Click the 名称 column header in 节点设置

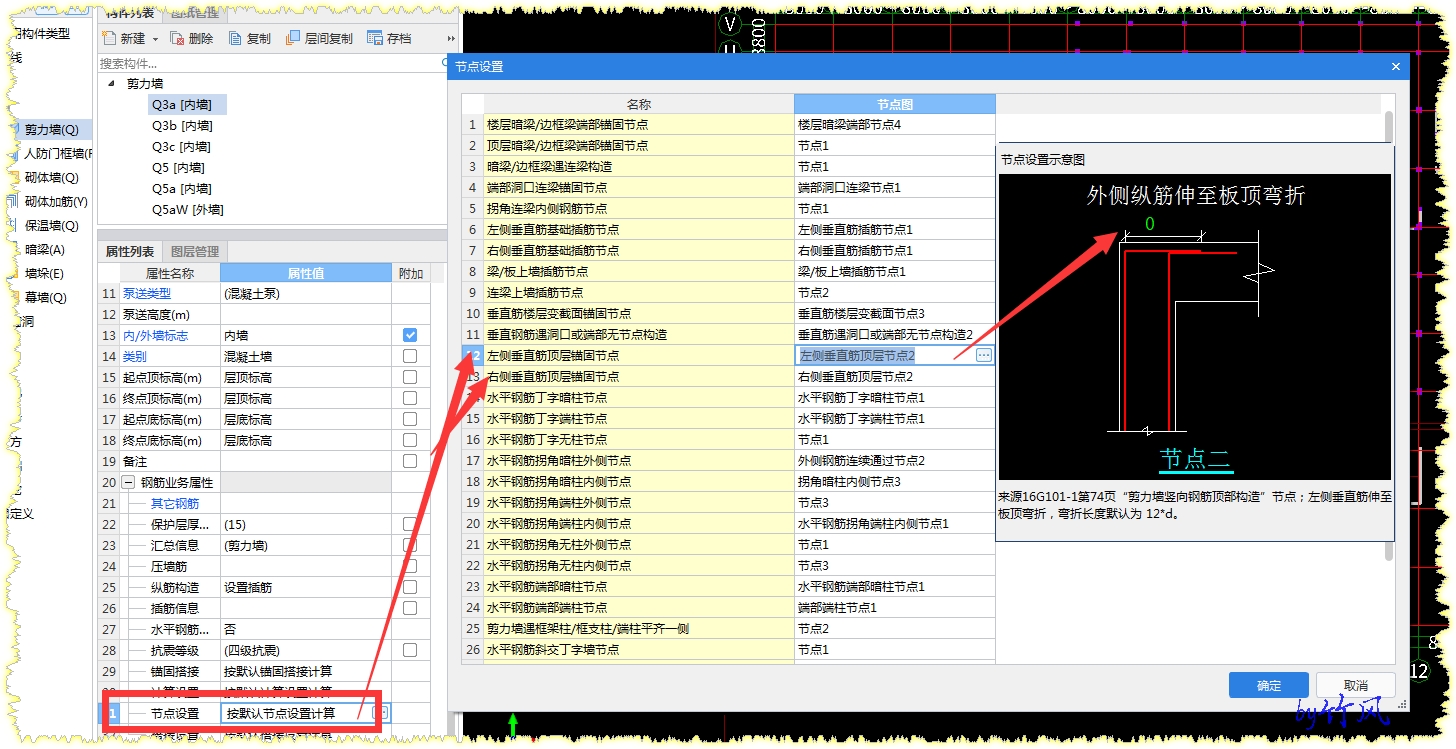tap(639, 104)
